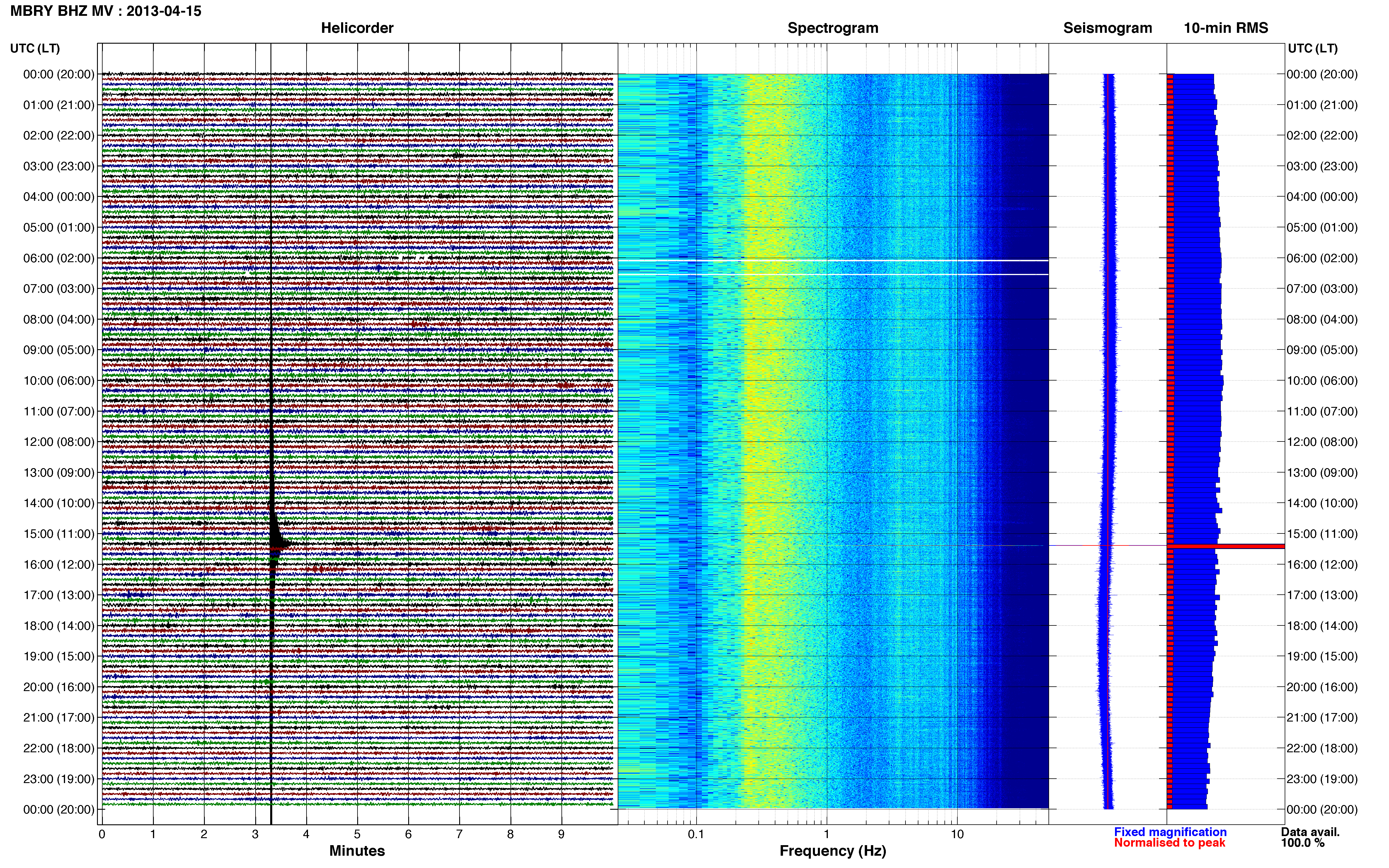Click the upper white data gap line in spectrogram

(833, 261)
